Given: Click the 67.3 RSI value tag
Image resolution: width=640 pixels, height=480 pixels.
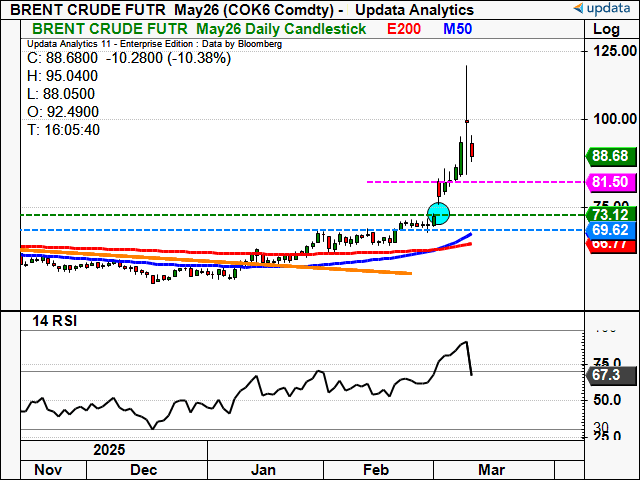Looking at the screenshot, I should (609, 374).
